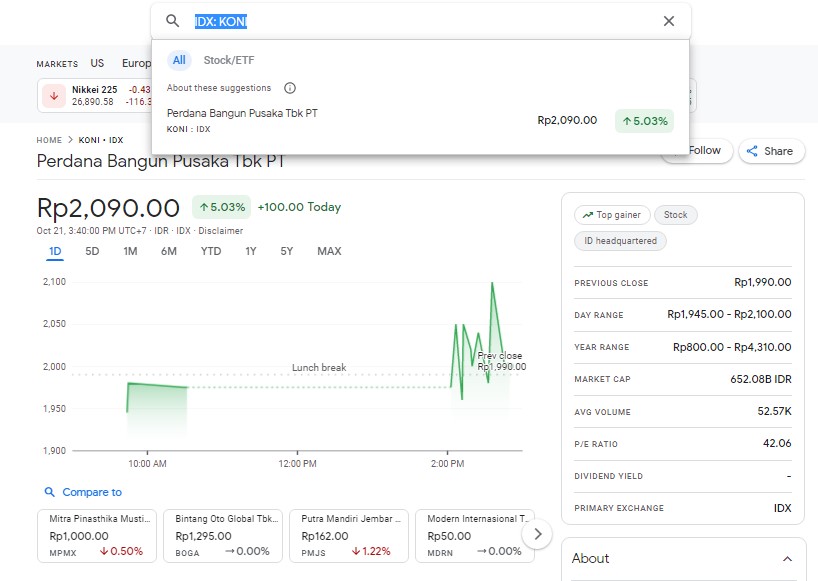Screen dimensions: 818x581
Task: Open the Disclaimer link
Action: 220,231
